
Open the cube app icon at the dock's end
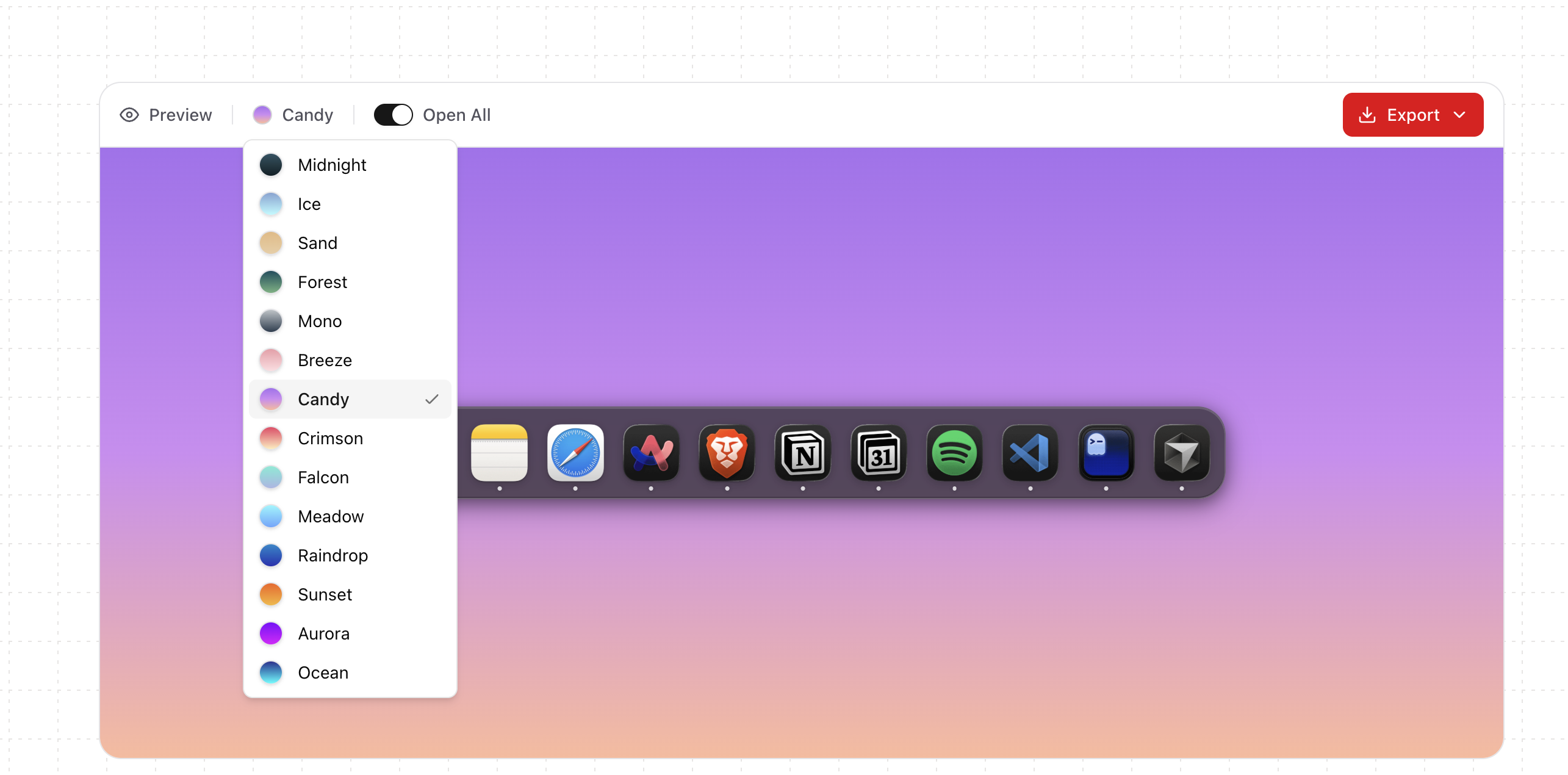point(1181,453)
